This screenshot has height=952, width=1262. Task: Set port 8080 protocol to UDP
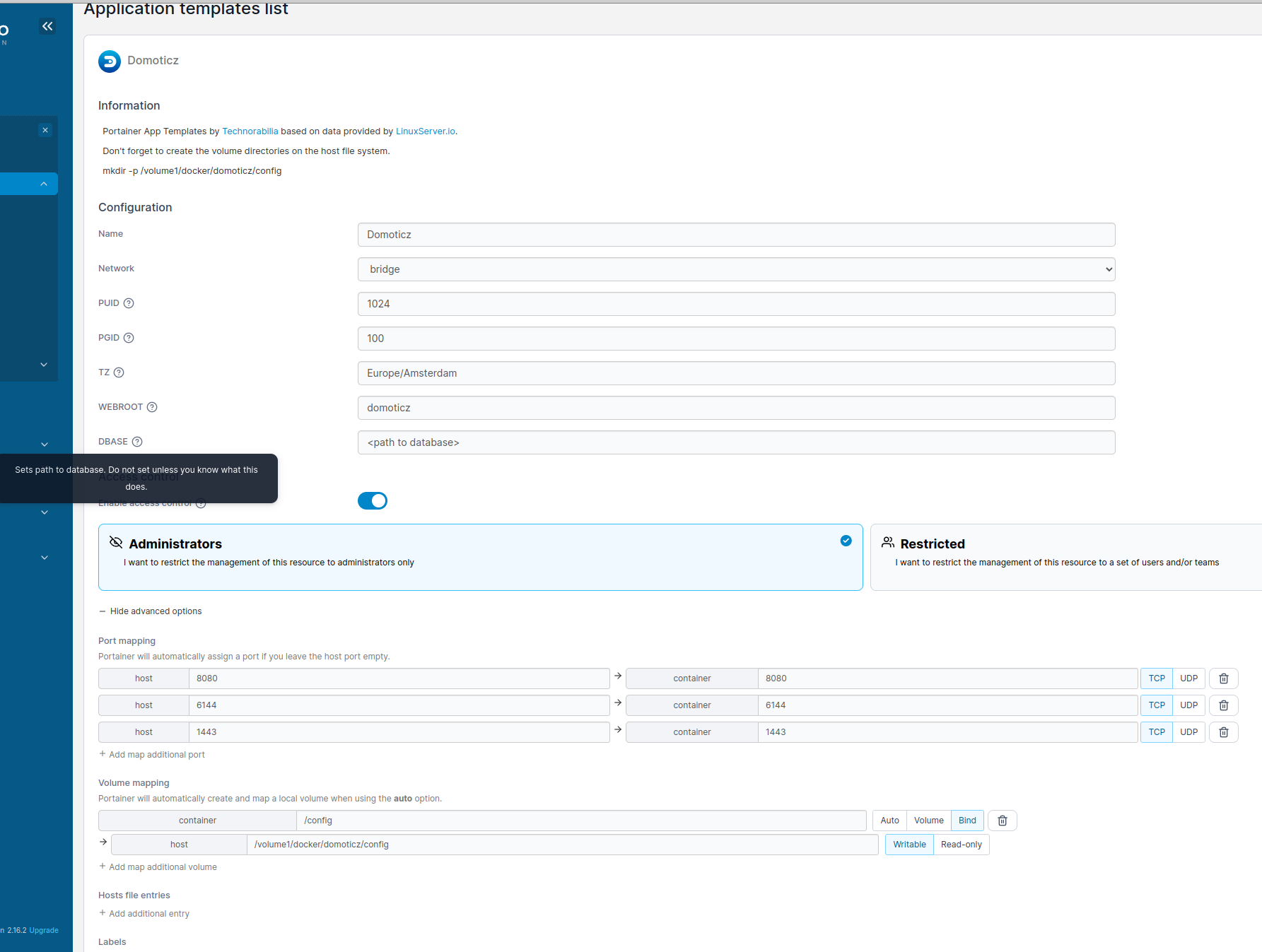[1189, 678]
